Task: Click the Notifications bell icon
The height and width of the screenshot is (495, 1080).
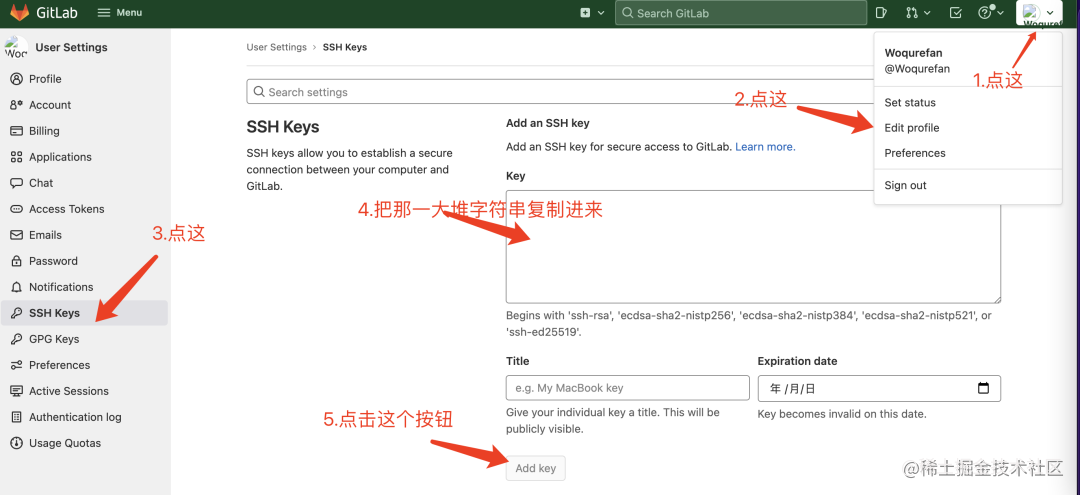Action: pos(17,287)
